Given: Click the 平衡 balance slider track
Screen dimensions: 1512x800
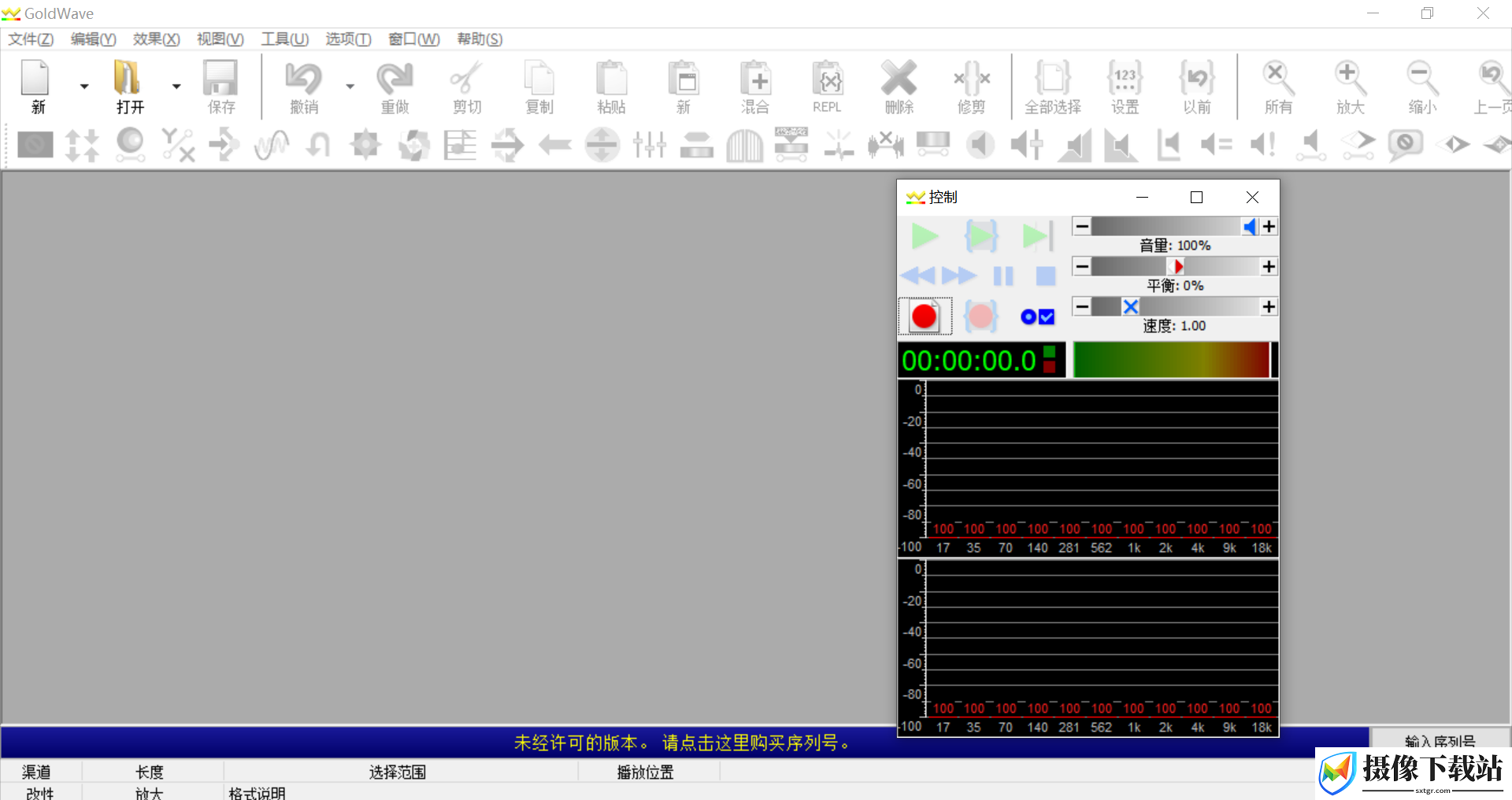Looking at the screenshot, I should tap(1175, 267).
